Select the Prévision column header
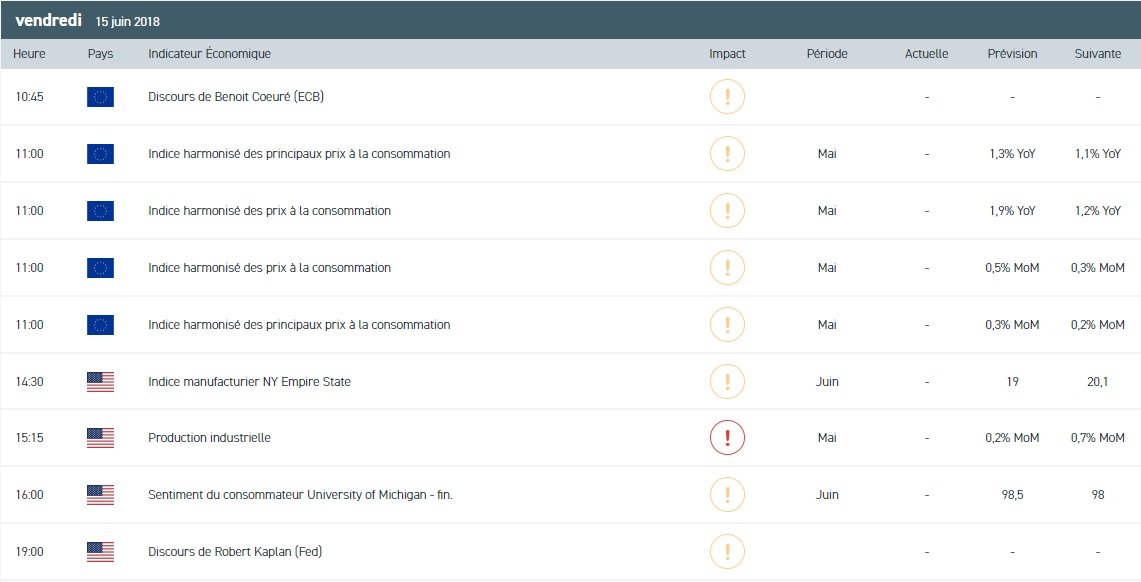 pyautogui.click(x=1012, y=54)
